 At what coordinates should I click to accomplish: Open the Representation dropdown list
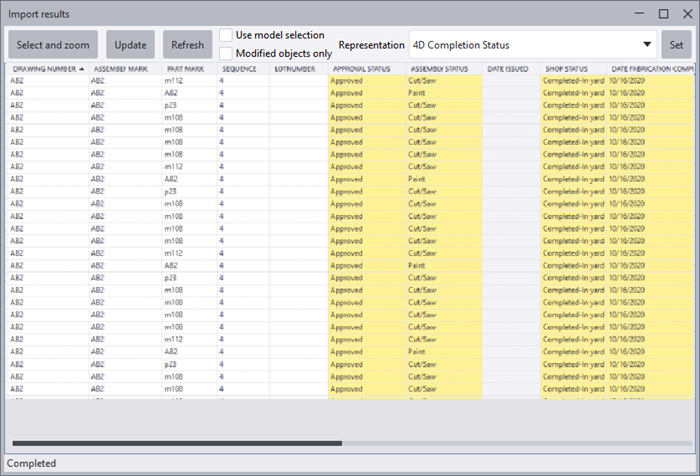pyautogui.click(x=531, y=45)
